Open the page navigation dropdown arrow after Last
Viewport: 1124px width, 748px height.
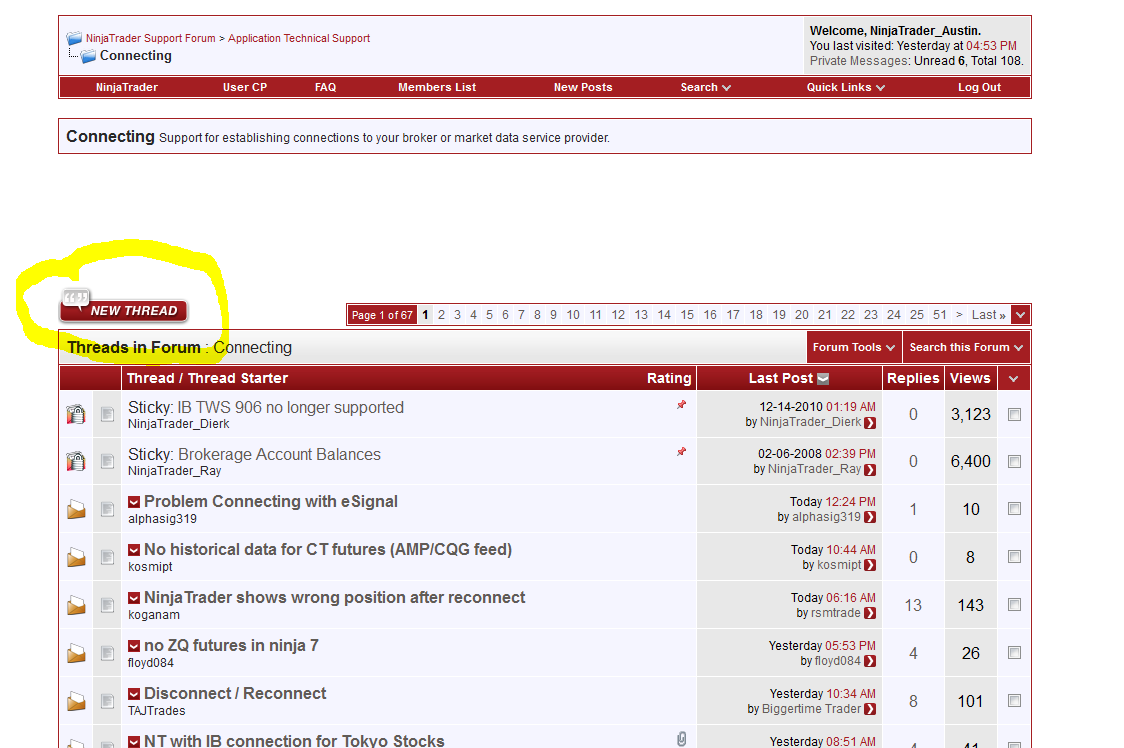[1021, 315]
